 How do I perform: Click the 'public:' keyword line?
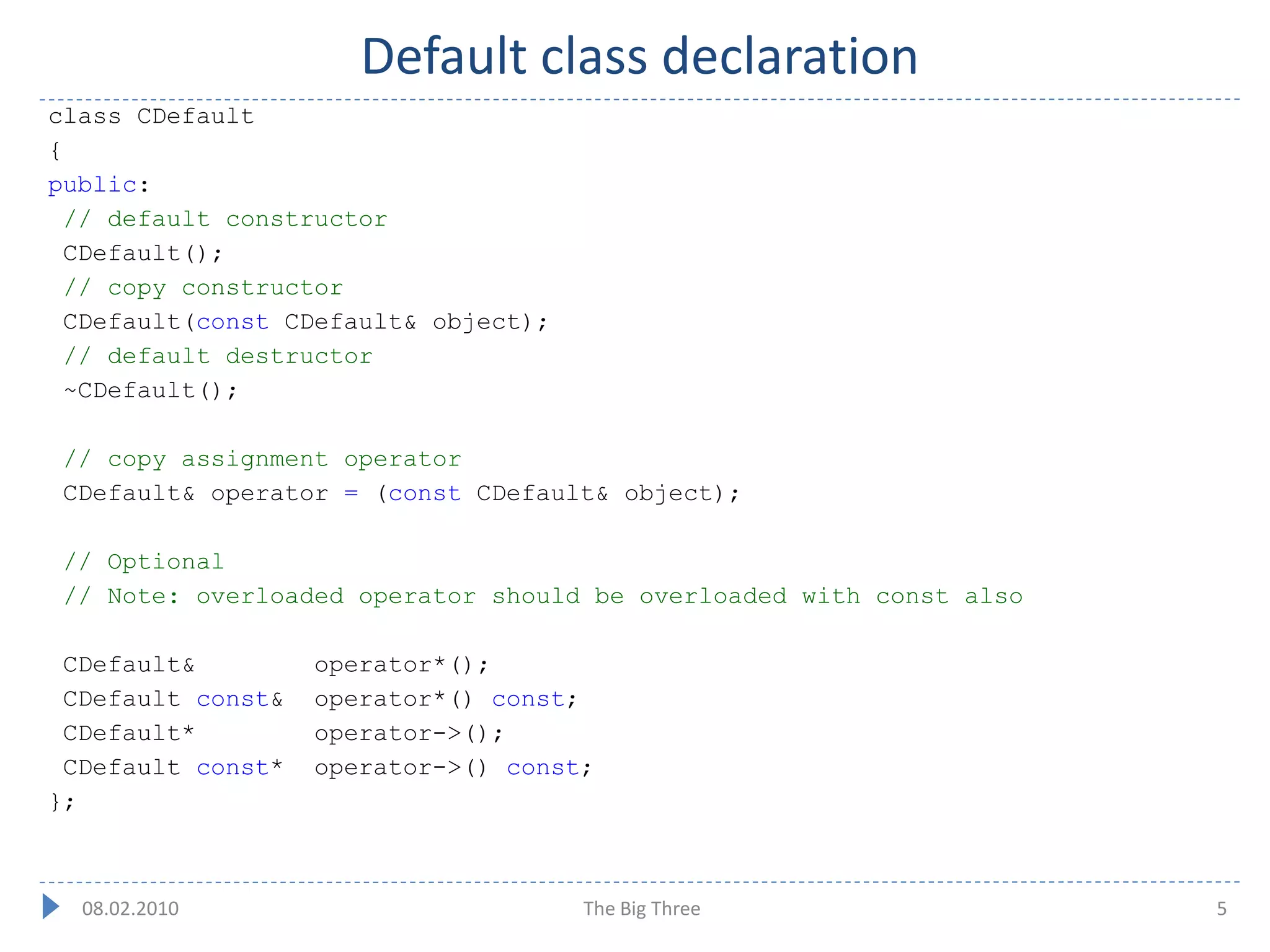[99, 185]
